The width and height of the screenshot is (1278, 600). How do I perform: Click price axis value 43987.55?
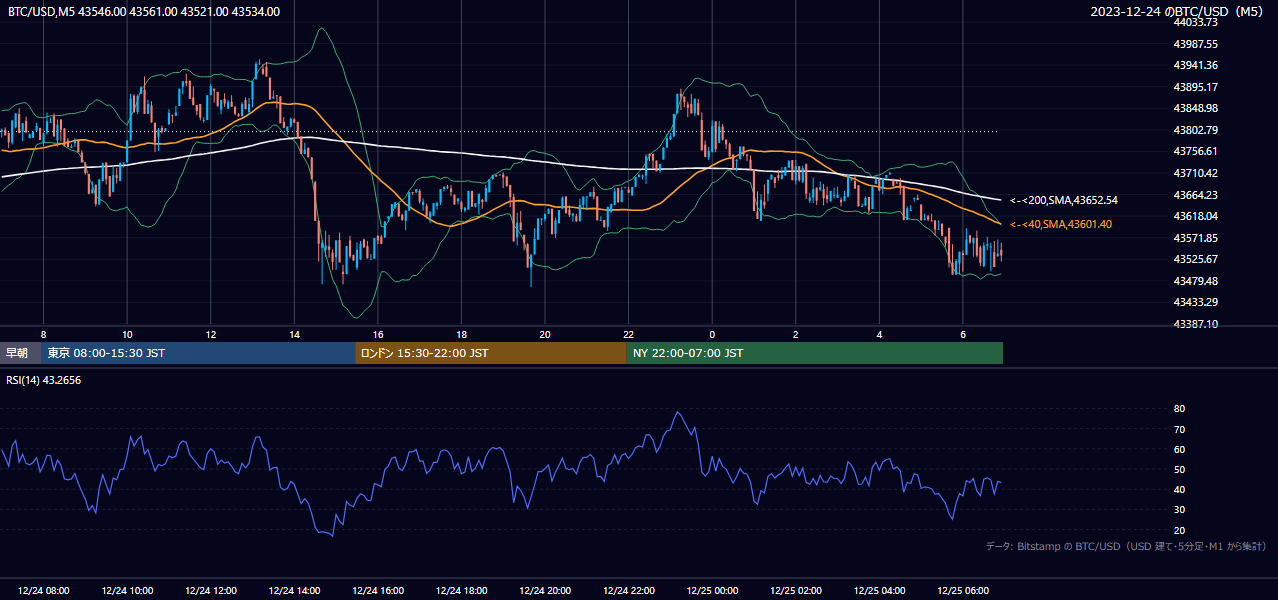point(1195,44)
